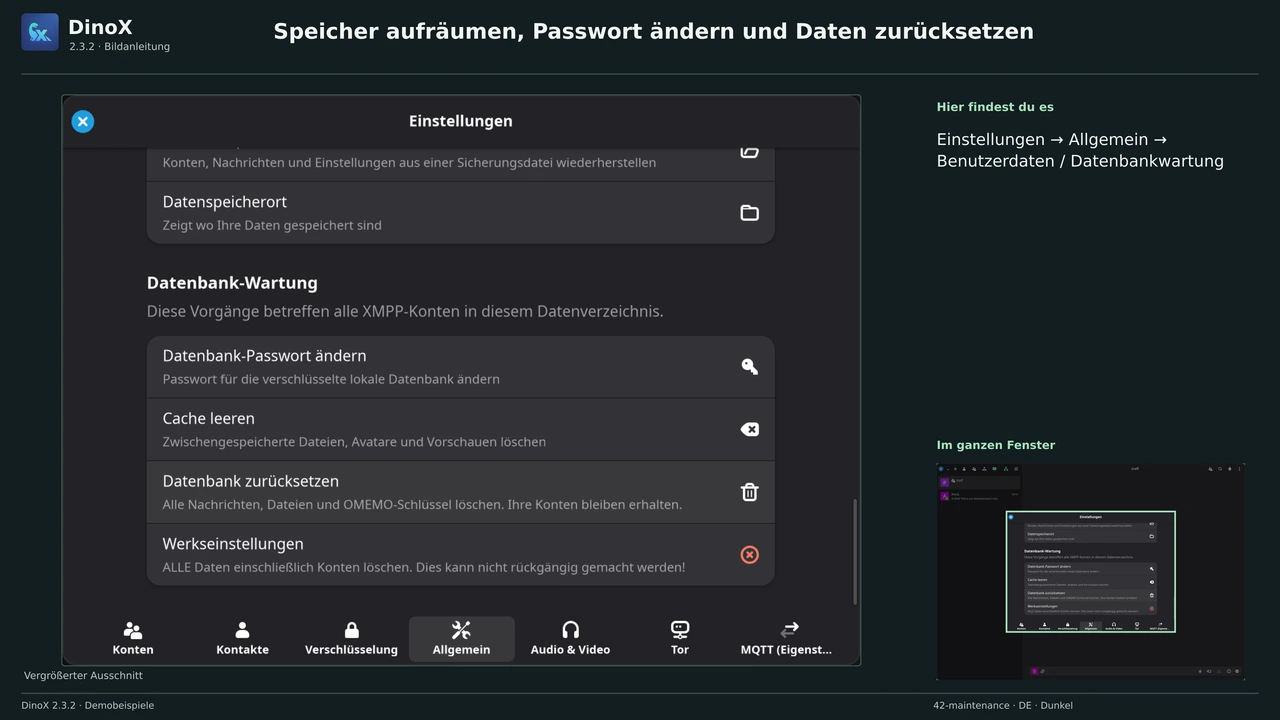Switch to the MQTT tab

(x=786, y=639)
